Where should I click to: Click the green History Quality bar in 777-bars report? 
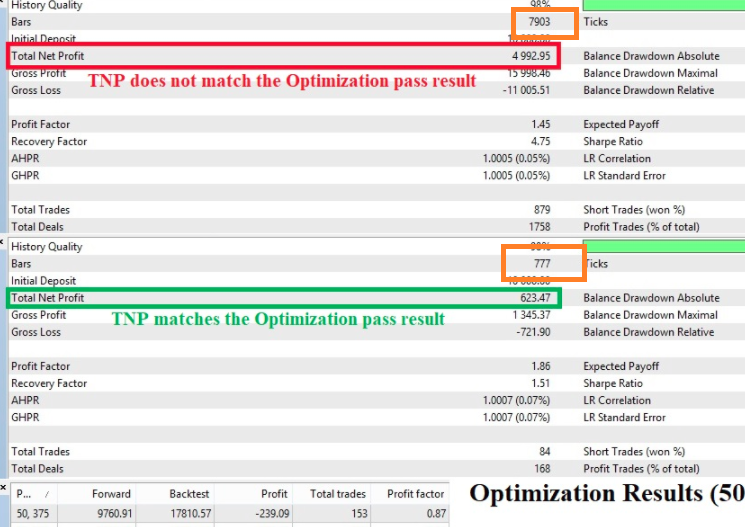[664, 246]
